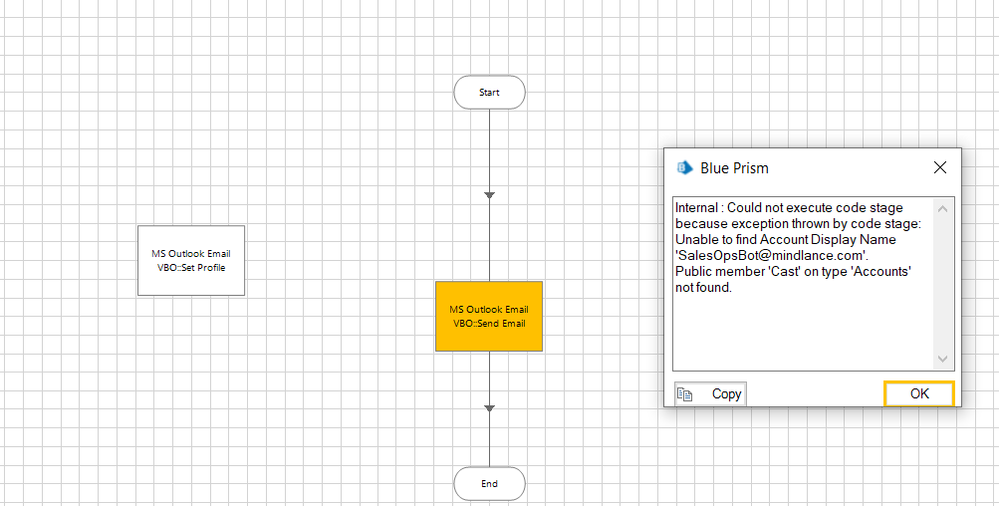Click the Blue Prism logo icon
The height and width of the screenshot is (506, 999).
tap(685, 168)
